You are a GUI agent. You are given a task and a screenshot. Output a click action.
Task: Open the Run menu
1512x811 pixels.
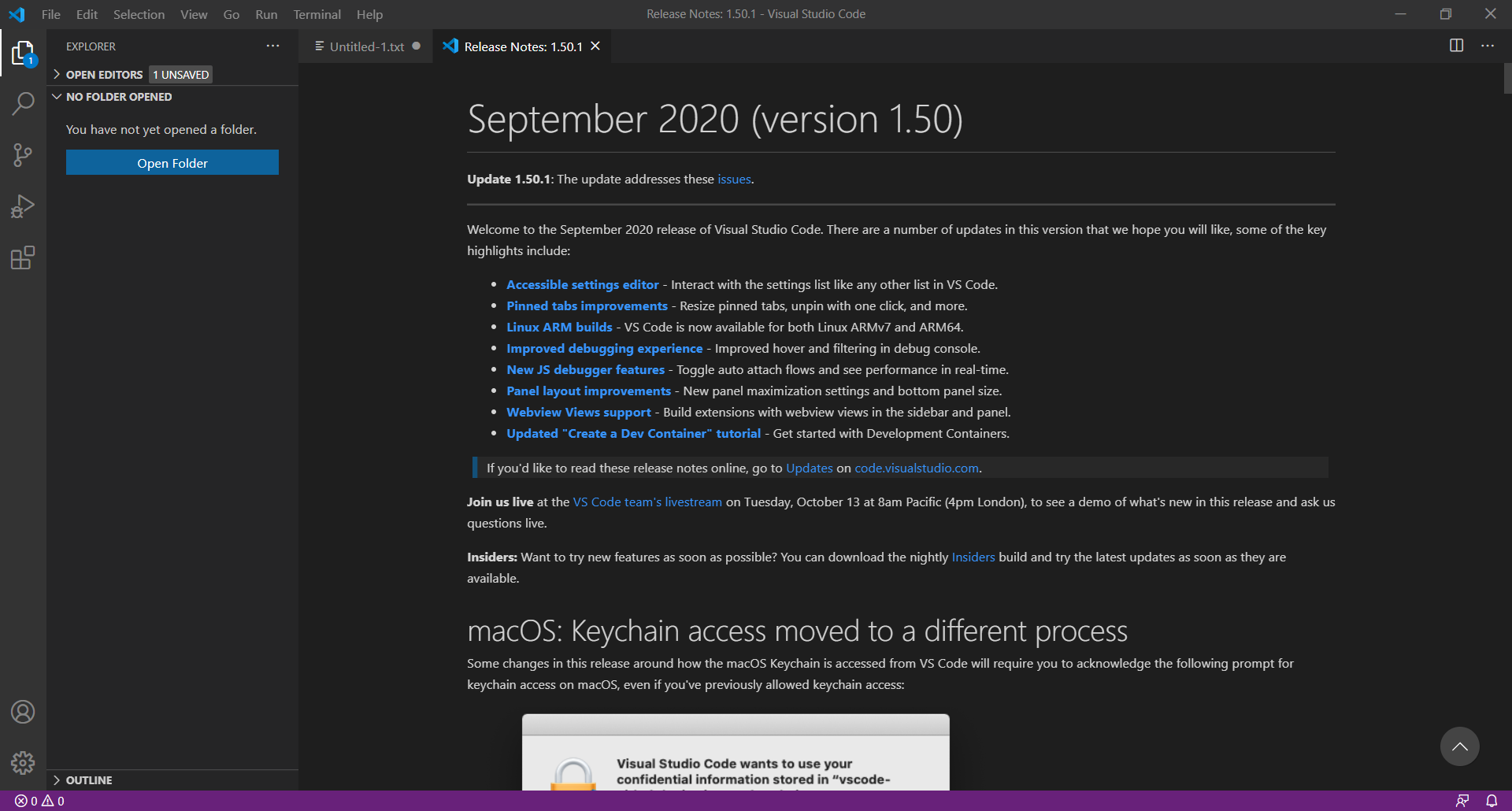266,14
